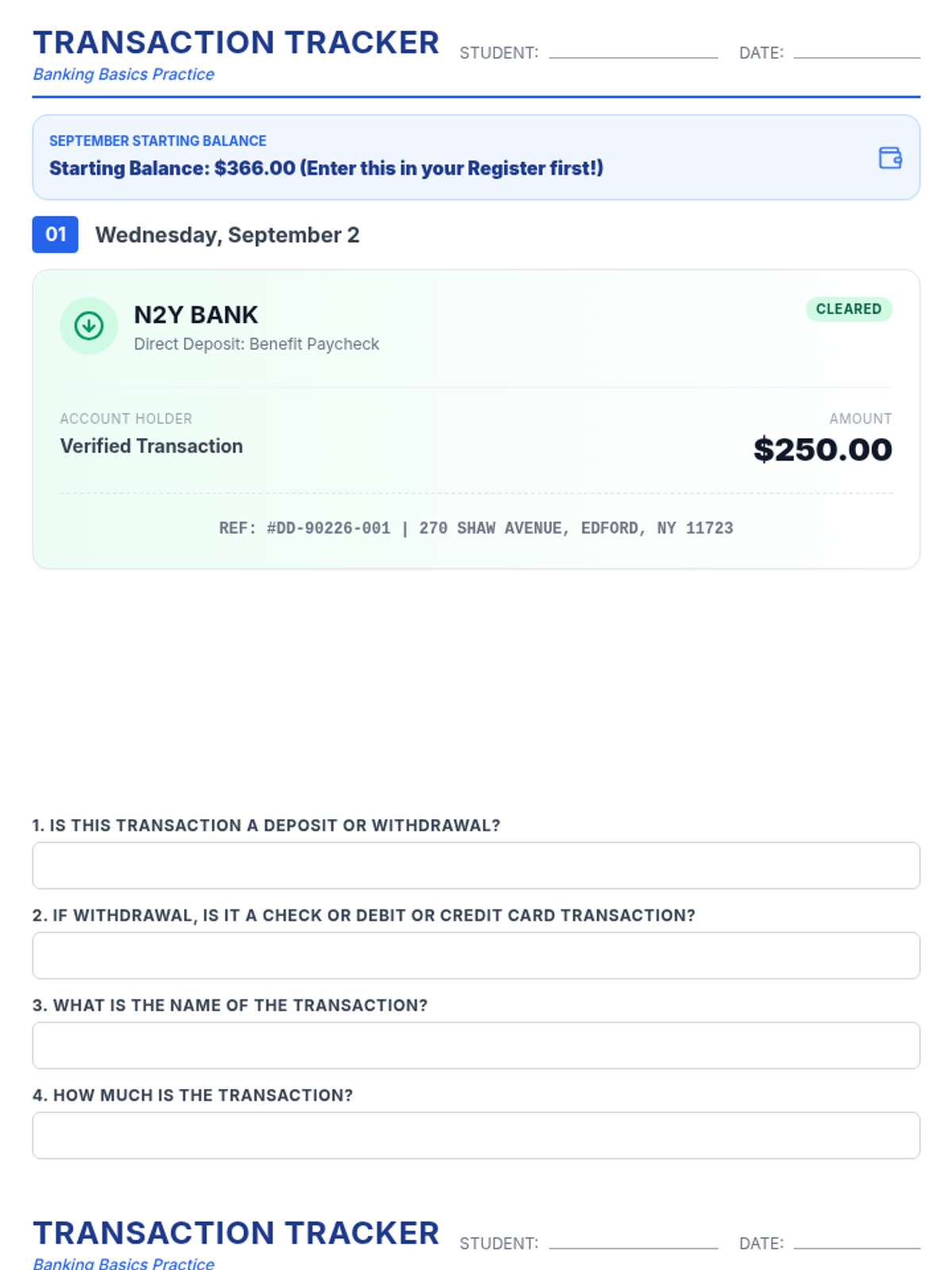Screen dimensions: 952x1270
Task: Click the $250.00 amount value
Action: click(823, 449)
